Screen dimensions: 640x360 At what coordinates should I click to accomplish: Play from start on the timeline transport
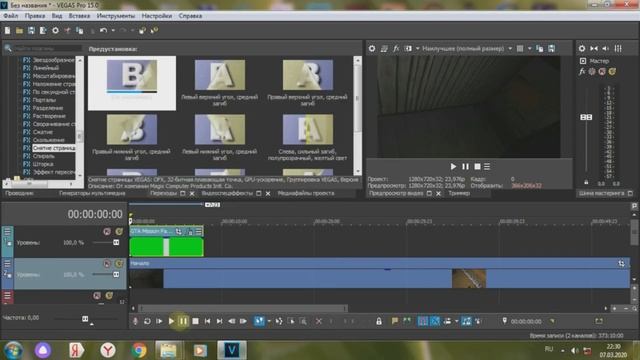point(159,321)
